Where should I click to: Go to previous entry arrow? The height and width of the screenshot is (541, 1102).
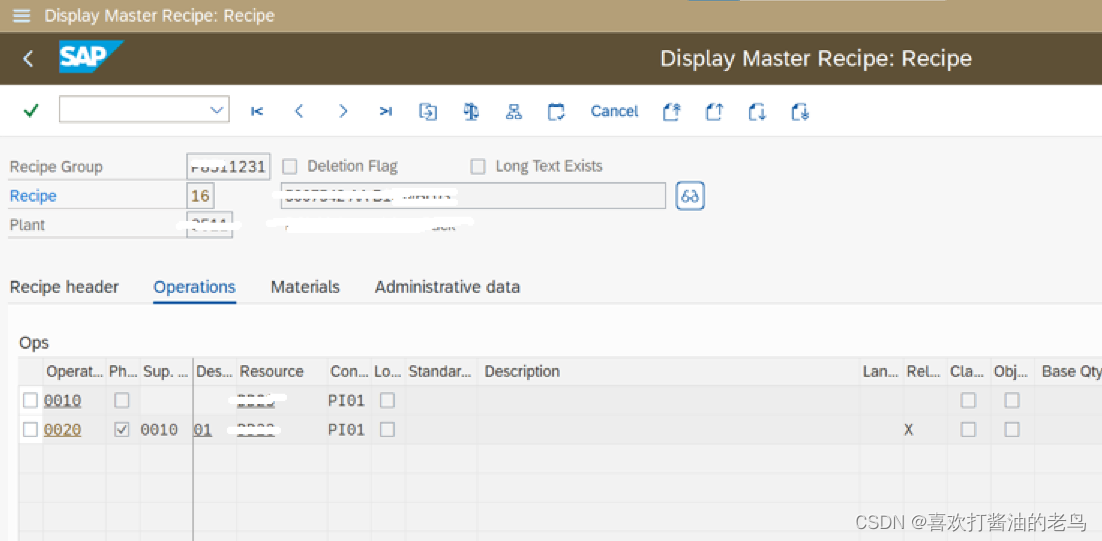[299, 111]
